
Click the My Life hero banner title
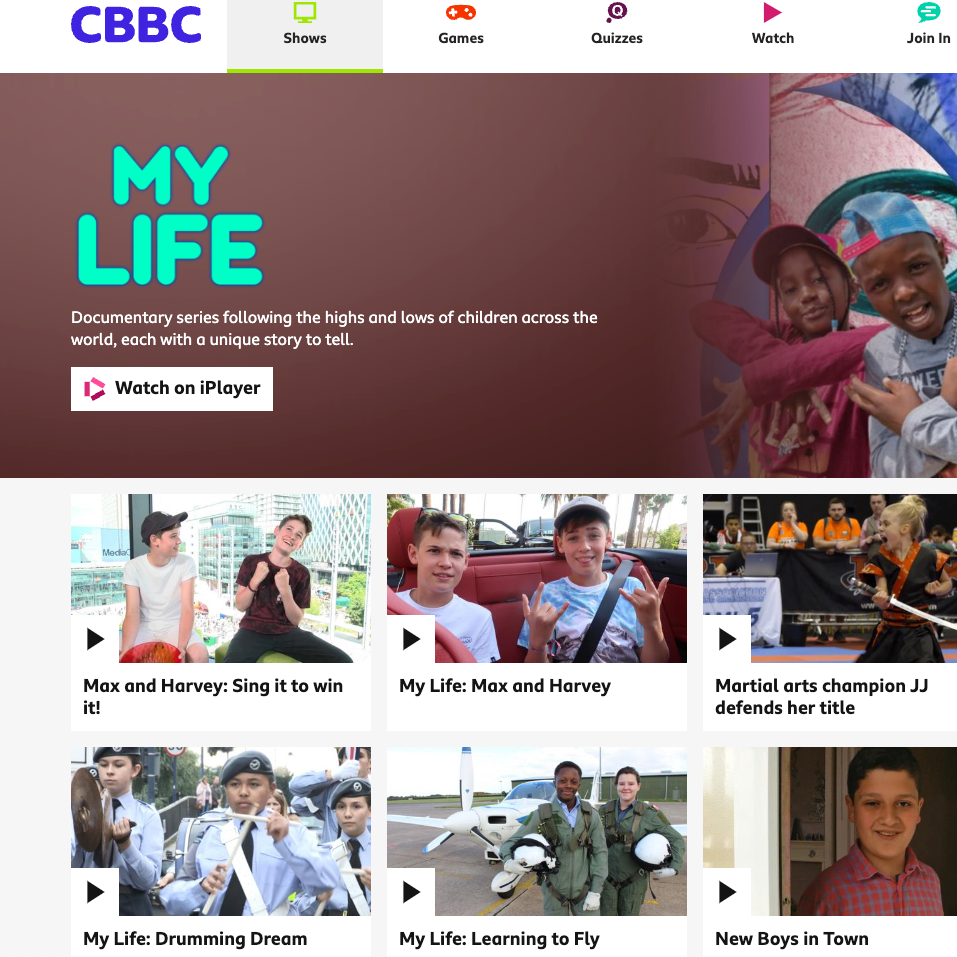click(170, 215)
